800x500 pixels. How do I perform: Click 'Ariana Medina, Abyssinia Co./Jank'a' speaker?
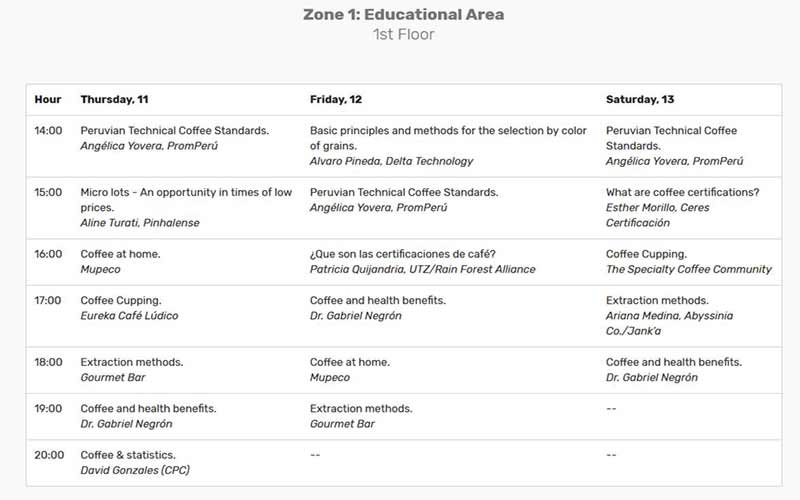click(669, 323)
